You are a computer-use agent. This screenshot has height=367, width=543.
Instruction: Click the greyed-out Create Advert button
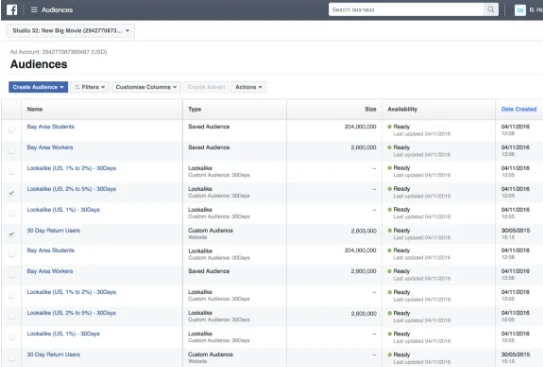(206, 87)
